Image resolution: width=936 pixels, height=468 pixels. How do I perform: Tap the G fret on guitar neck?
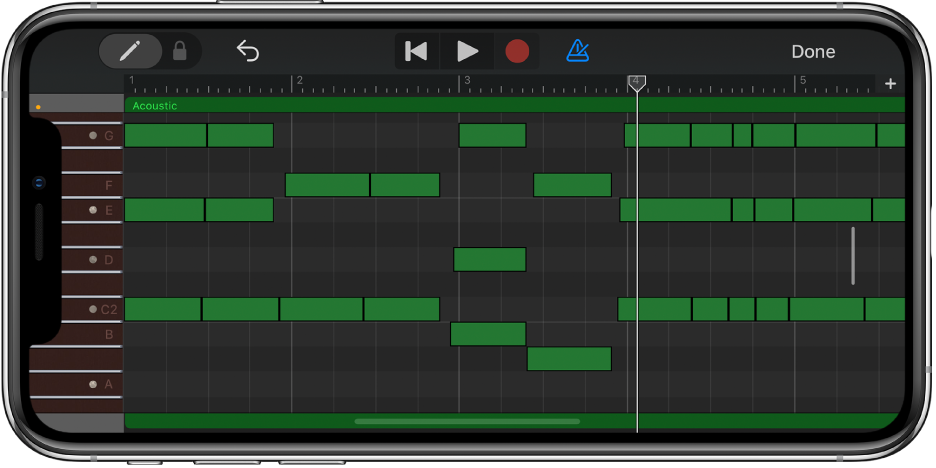point(92,136)
